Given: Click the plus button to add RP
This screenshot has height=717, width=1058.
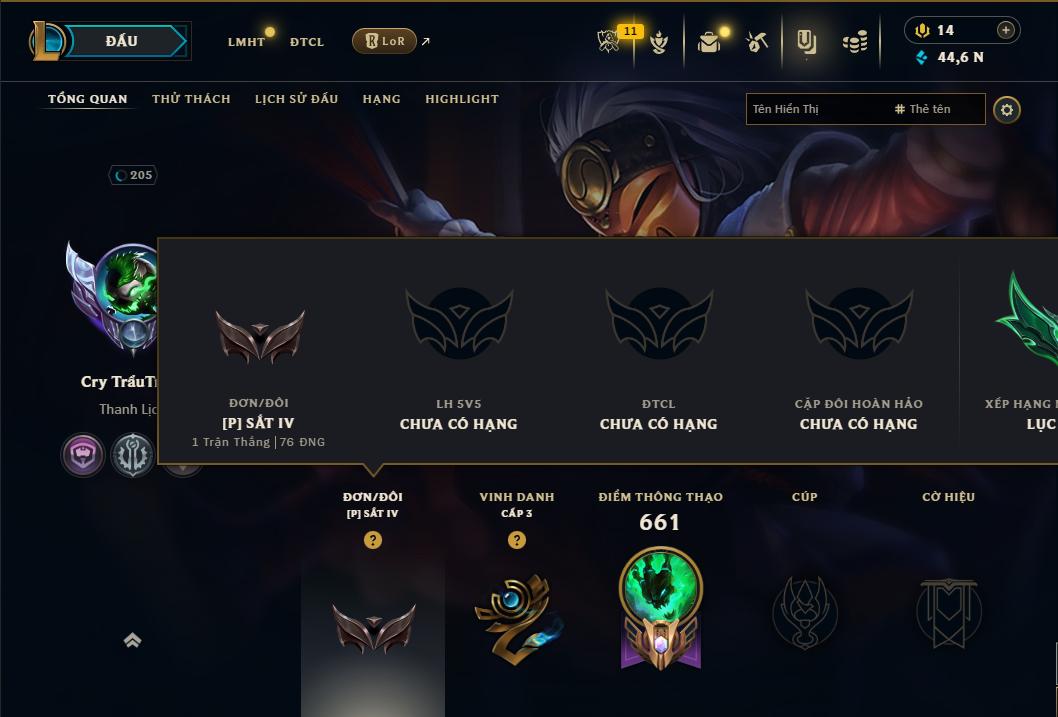Looking at the screenshot, I should coord(1005,30).
